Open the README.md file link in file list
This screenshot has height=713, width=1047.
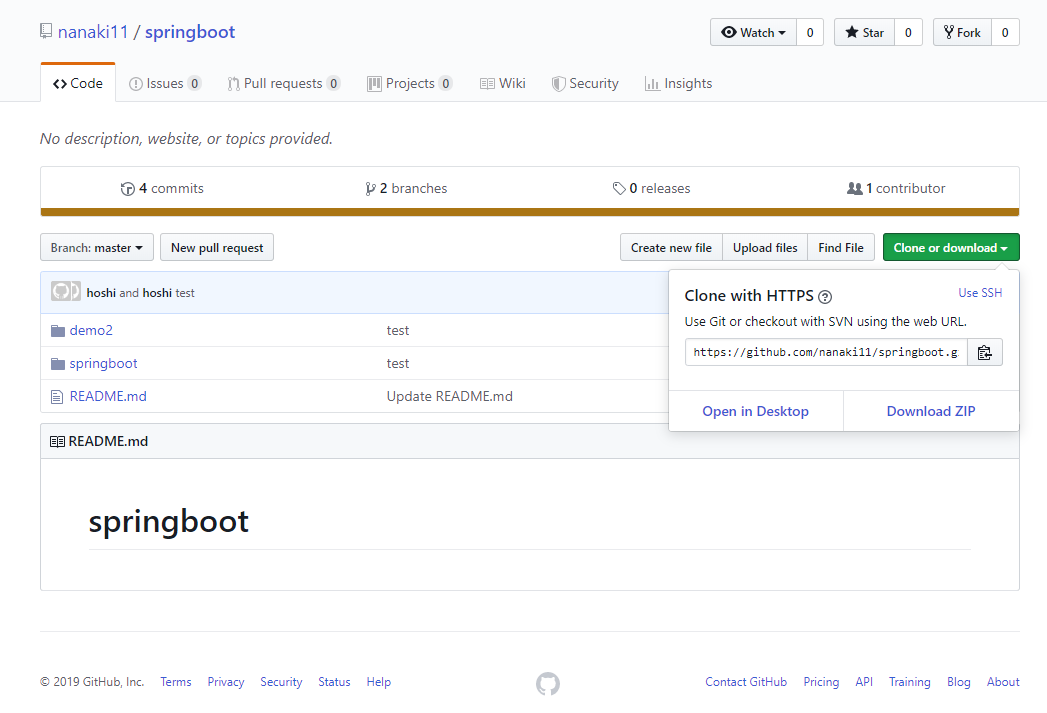108,397
